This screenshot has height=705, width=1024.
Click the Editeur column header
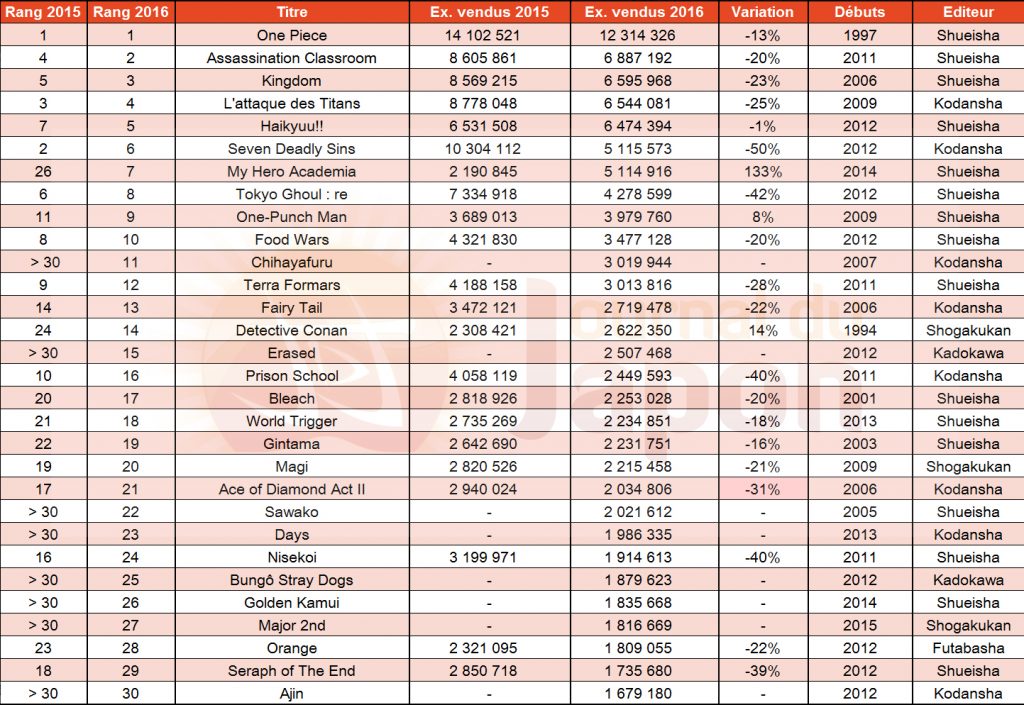click(967, 12)
